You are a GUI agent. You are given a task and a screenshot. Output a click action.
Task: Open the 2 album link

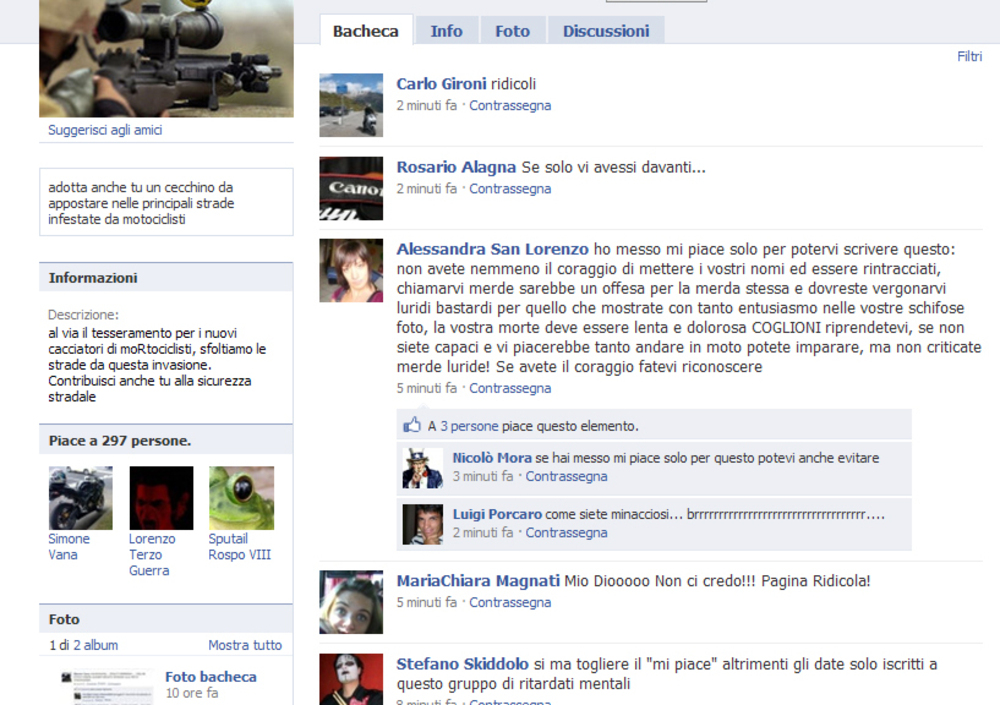click(x=95, y=645)
